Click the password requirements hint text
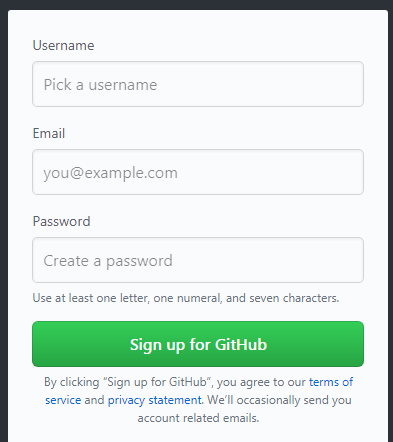The width and height of the screenshot is (393, 442). (x=186, y=298)
